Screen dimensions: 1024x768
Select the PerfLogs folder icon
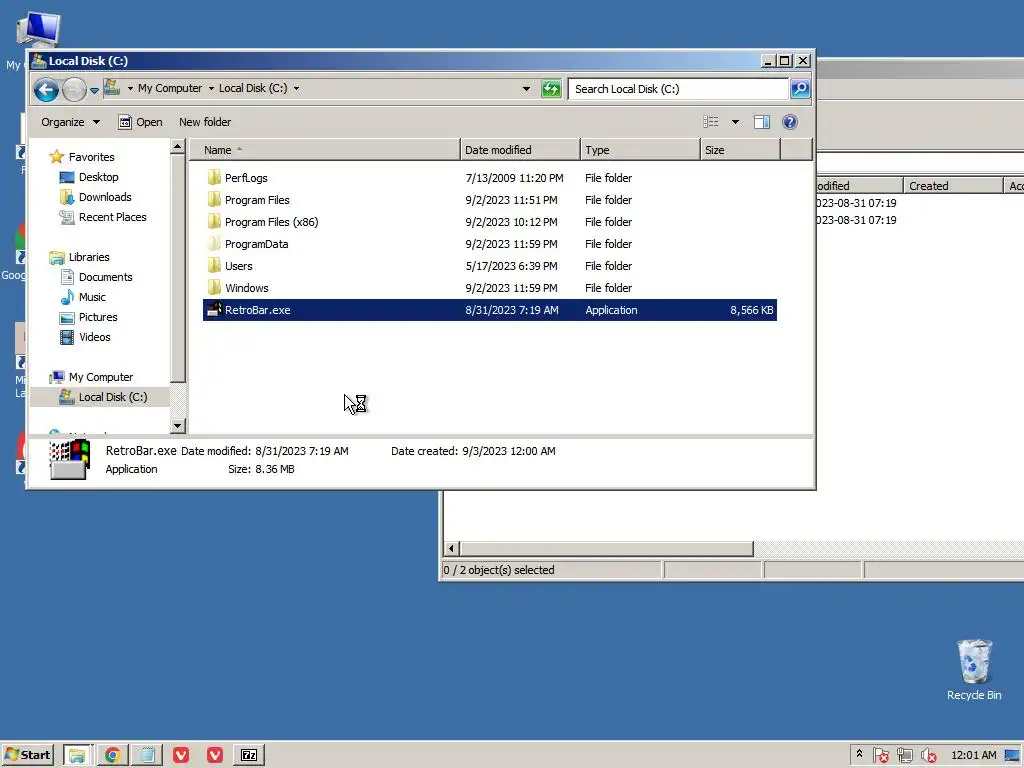(214, 178)
